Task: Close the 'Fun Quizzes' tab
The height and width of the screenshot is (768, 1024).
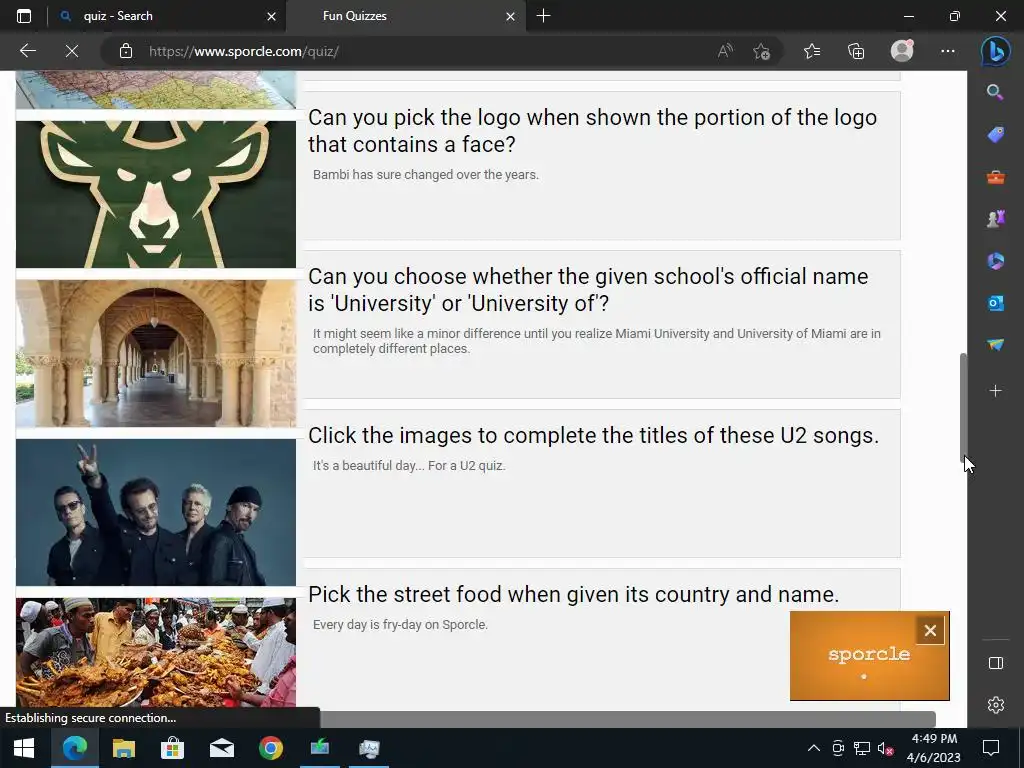Action: (x=511, y=16)
